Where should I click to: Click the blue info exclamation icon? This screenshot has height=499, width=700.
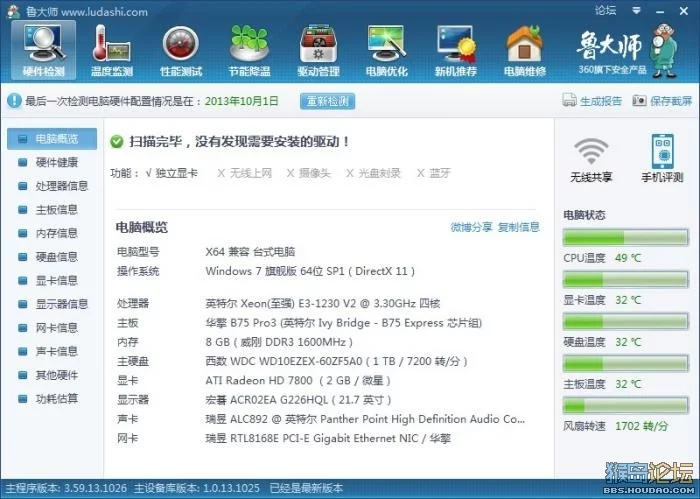tap(14, 101)
